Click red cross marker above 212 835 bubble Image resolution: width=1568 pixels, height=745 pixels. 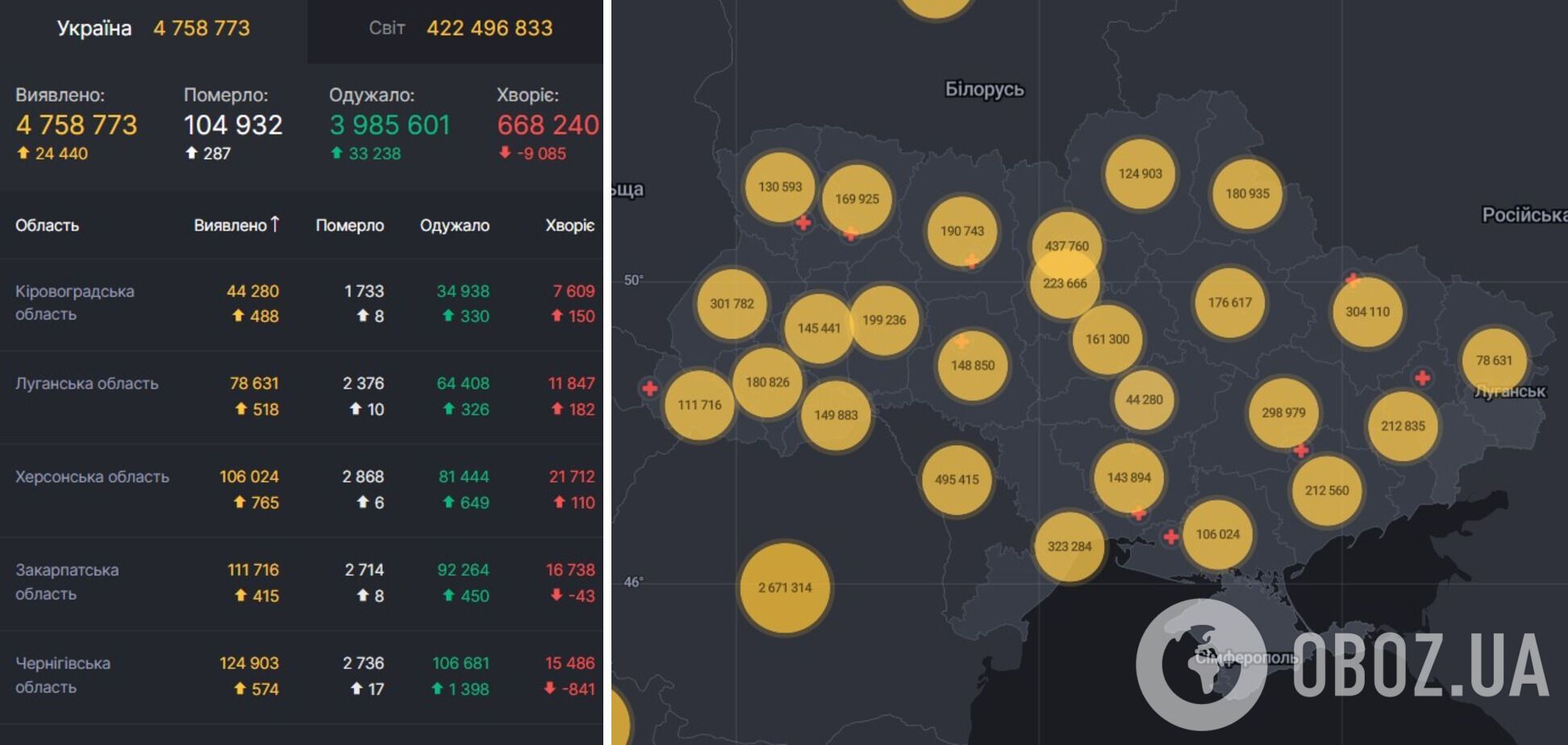point(1423,377)
